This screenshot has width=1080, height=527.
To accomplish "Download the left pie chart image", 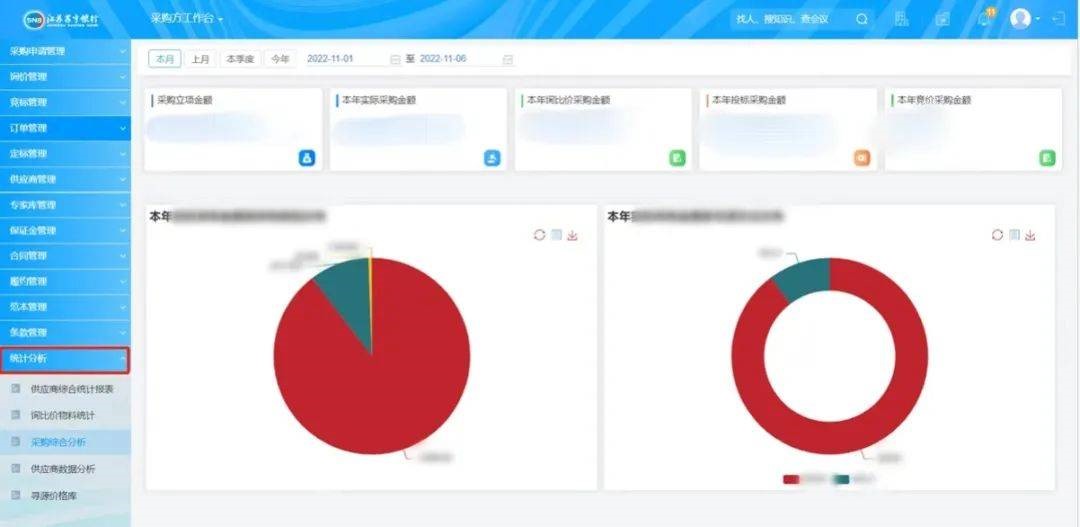I will pos(573,235).
